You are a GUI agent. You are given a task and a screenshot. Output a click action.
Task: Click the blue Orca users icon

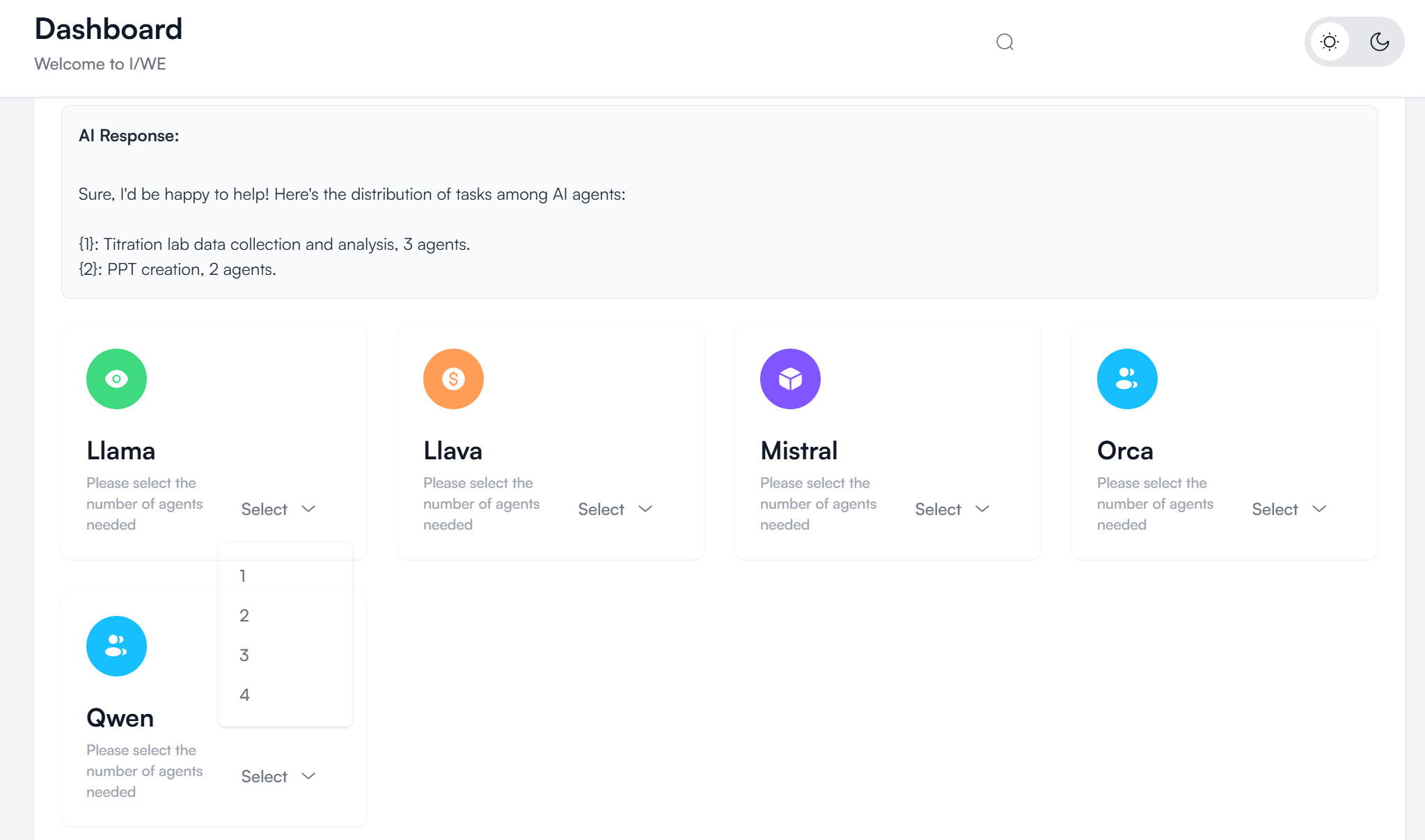tap(1127, 379)
